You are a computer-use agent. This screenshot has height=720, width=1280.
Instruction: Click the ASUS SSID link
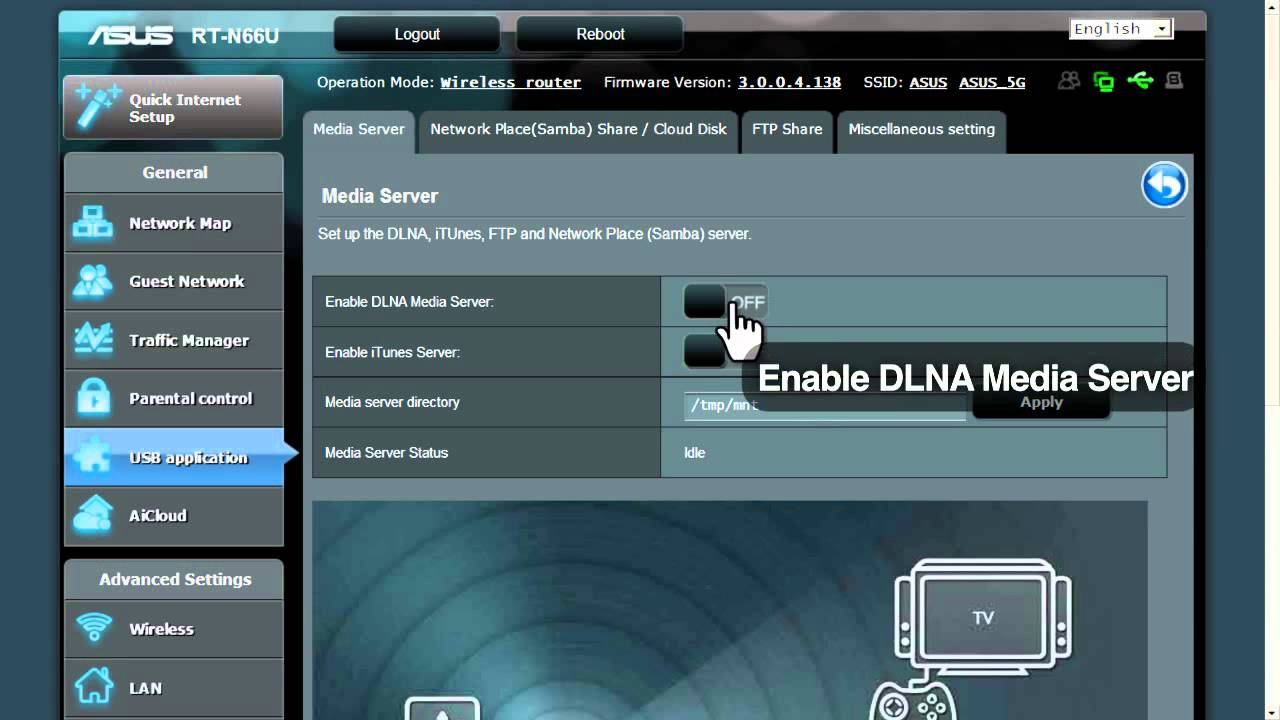(928, 82)
